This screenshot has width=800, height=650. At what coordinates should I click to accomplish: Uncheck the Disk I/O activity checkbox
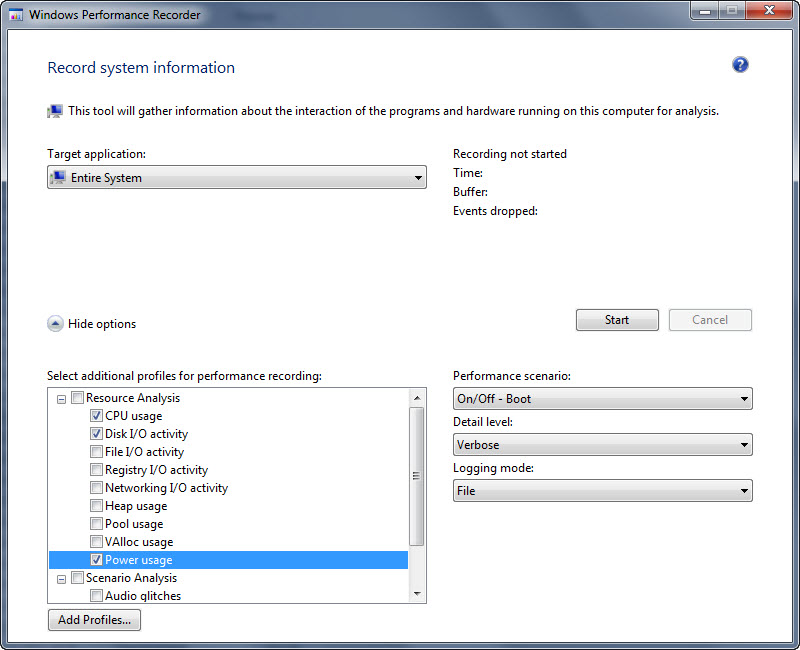click(x=96, y=434)
